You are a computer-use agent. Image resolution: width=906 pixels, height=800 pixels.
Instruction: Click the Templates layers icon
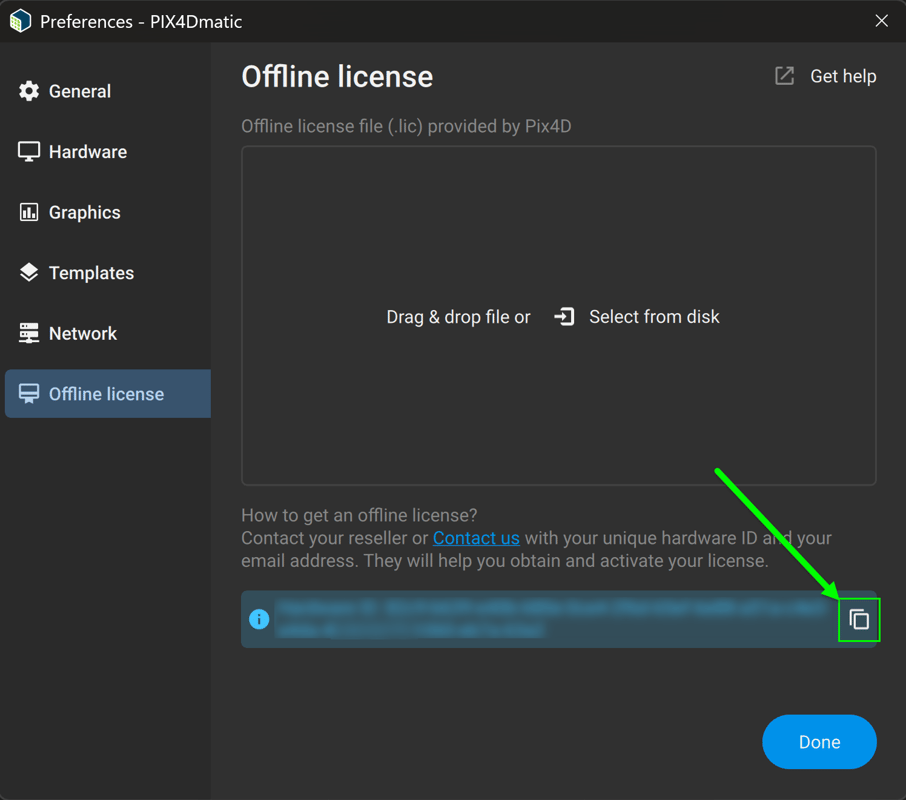point(30,272)
